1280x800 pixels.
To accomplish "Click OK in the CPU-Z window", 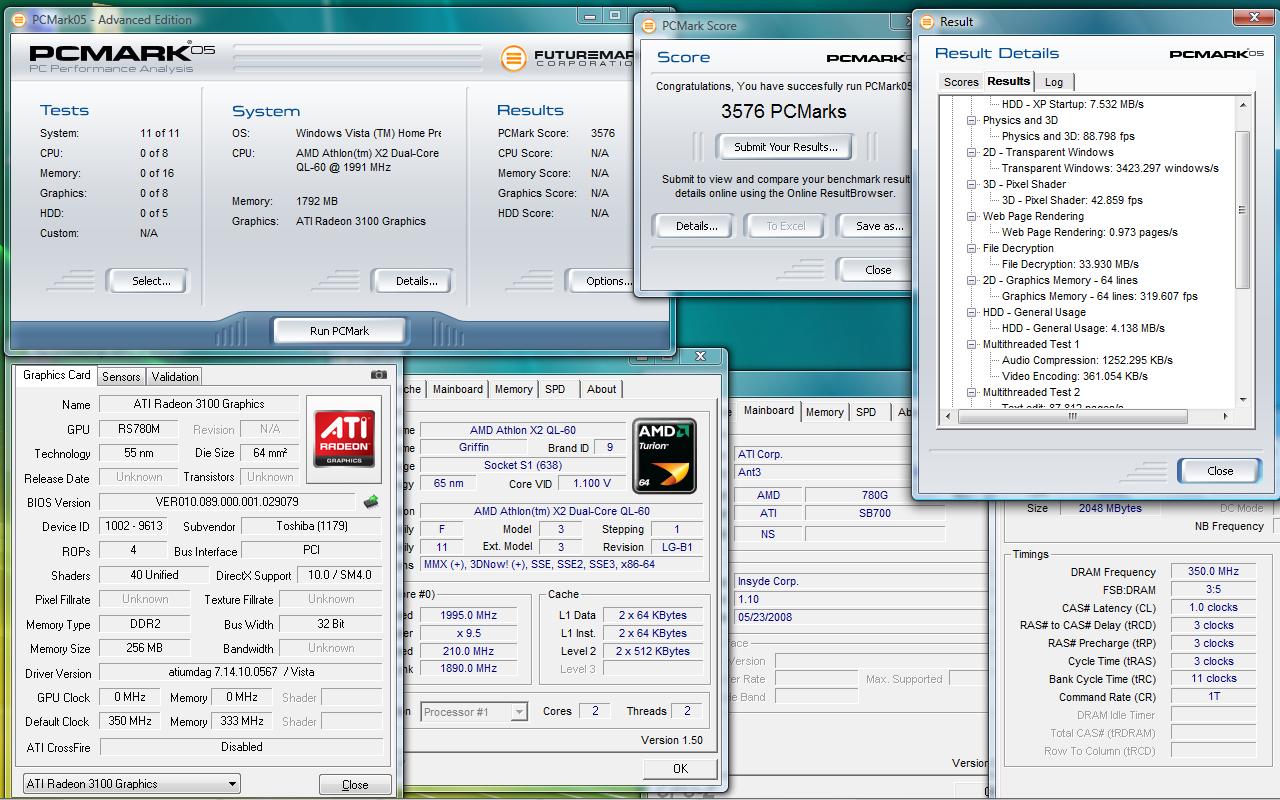I will [680, 768].
